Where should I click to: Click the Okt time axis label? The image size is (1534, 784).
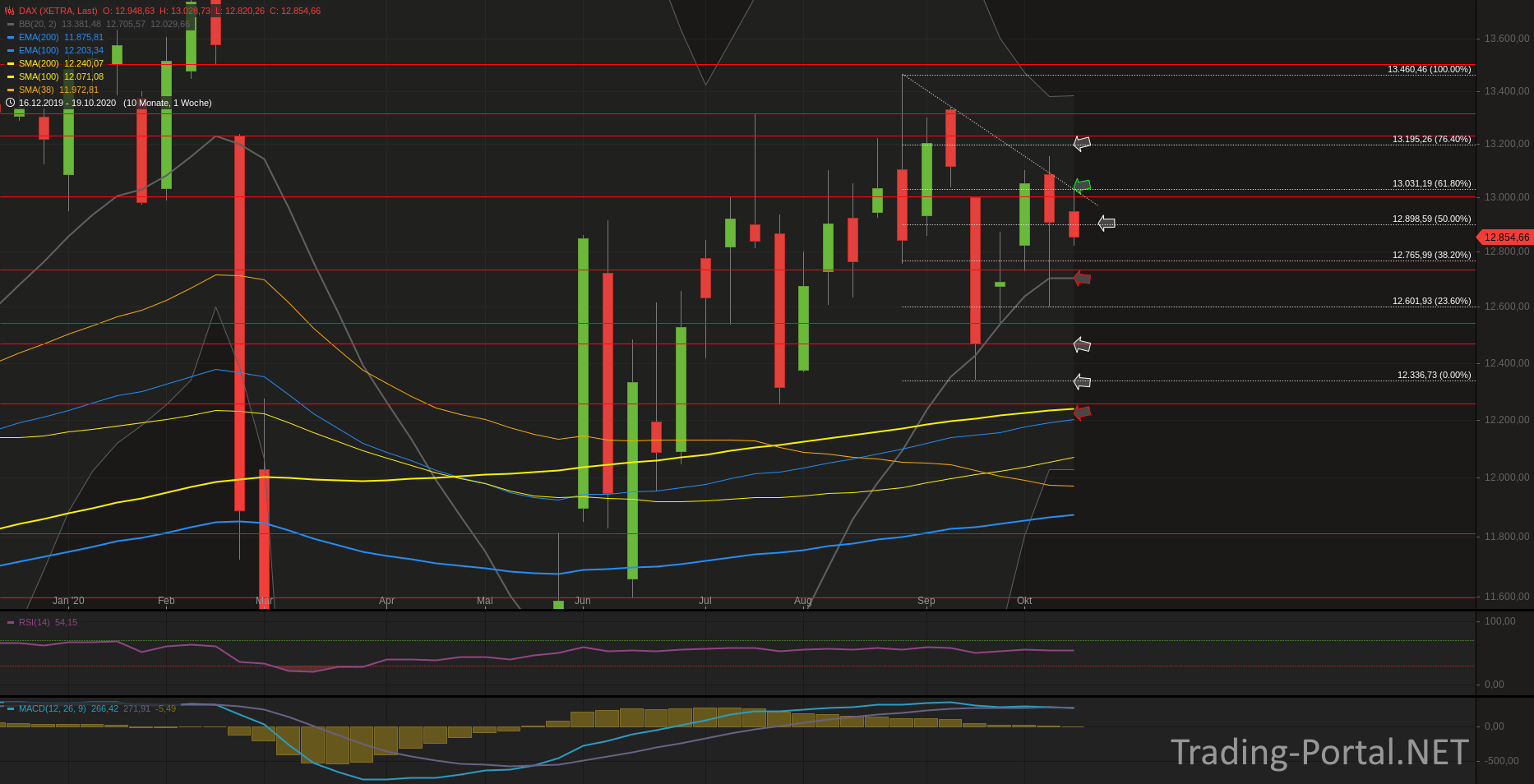(1024, 601)
